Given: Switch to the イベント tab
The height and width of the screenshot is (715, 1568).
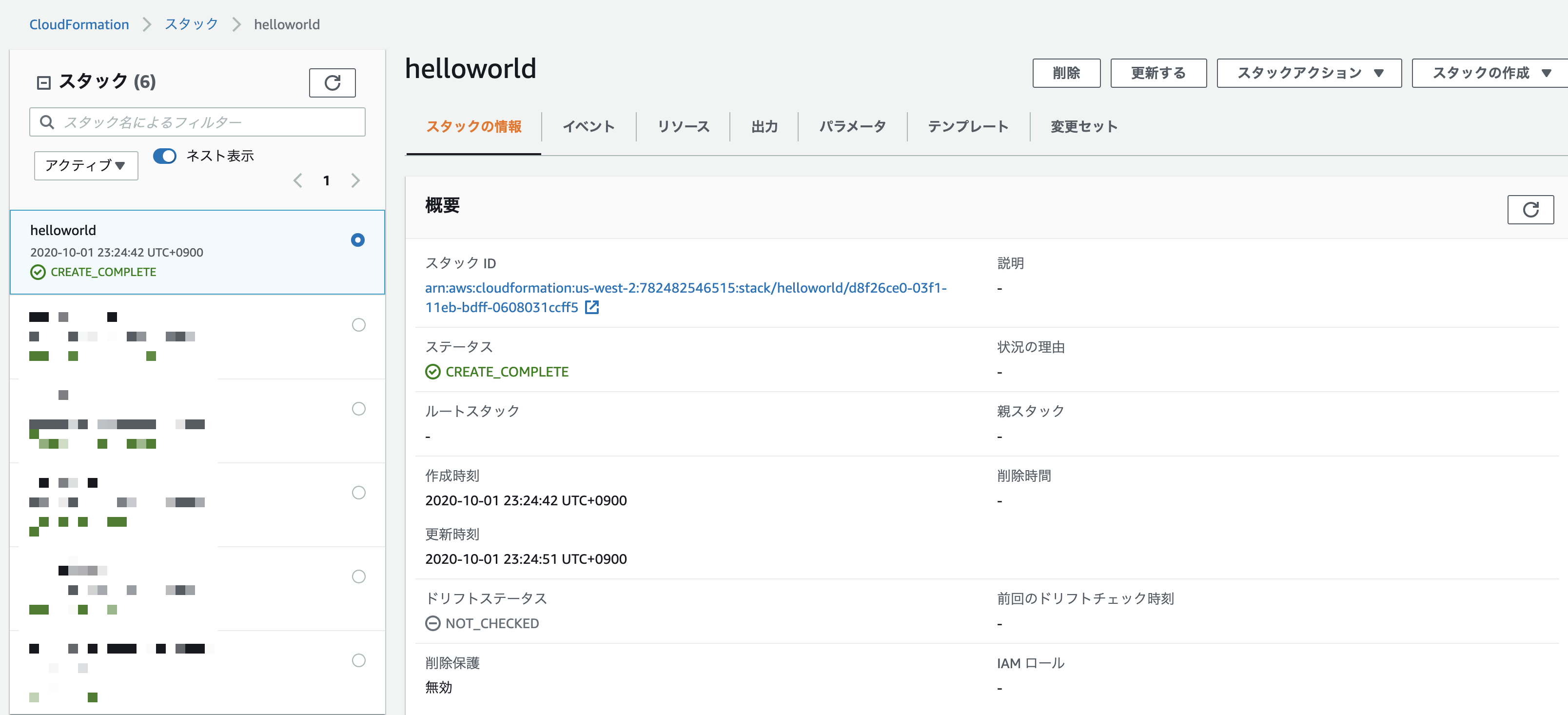Looking at the screenshot, I should tap(588, 126).
